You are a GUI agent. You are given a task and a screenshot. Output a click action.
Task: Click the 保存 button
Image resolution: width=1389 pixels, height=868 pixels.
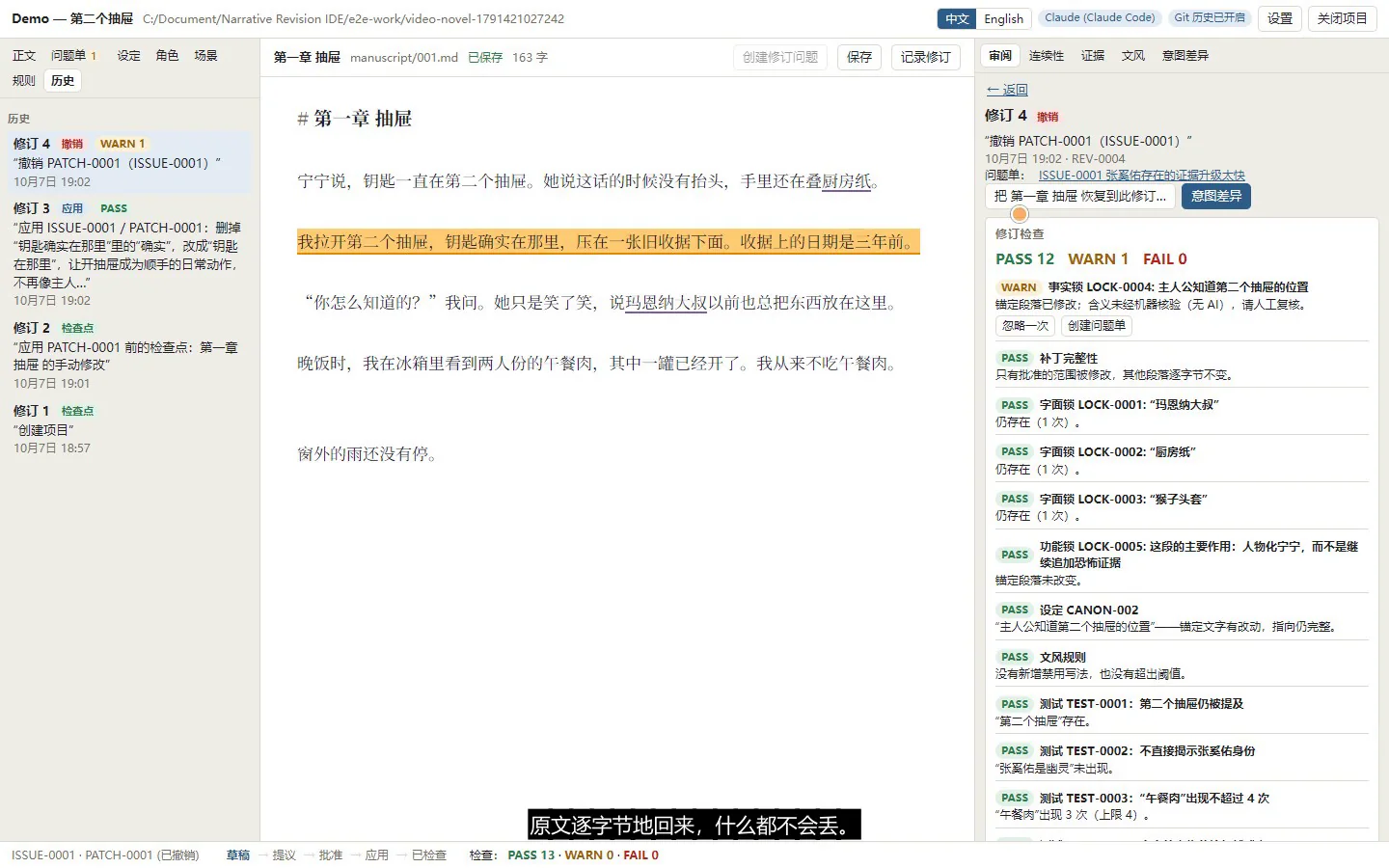click(859, 57)
